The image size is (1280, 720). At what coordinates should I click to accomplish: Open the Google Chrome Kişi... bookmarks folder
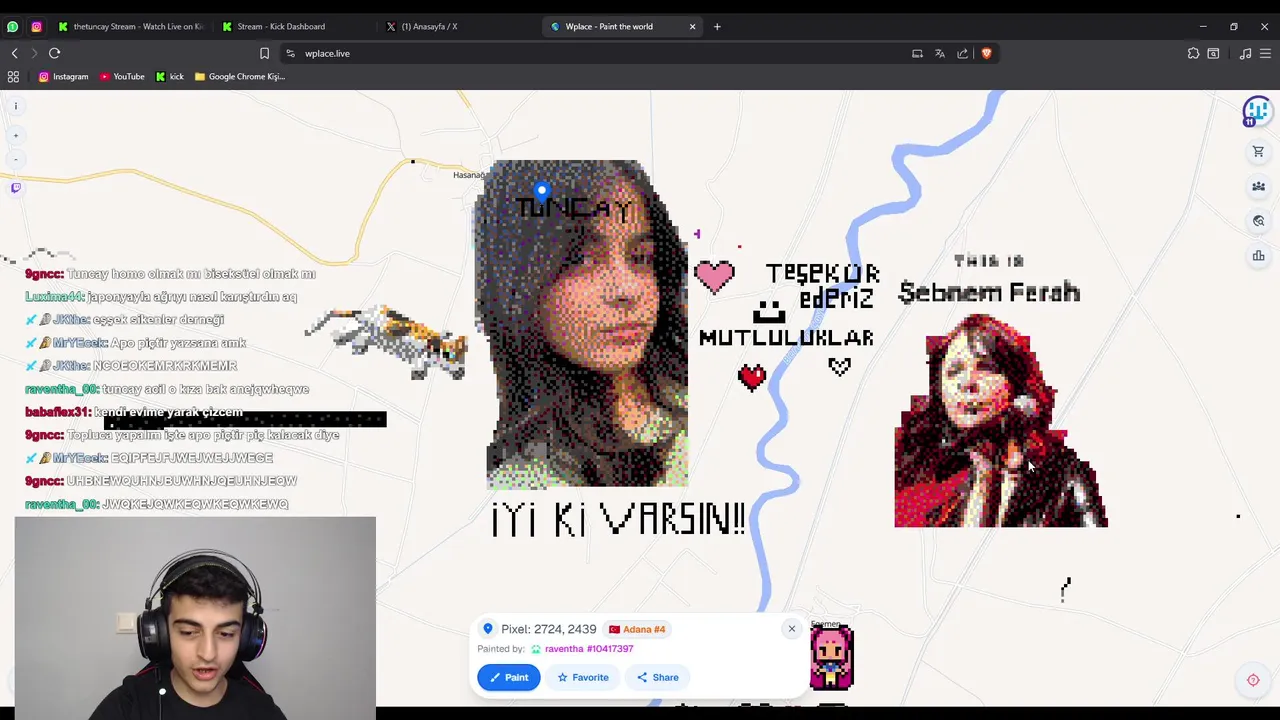pos(240,76)
